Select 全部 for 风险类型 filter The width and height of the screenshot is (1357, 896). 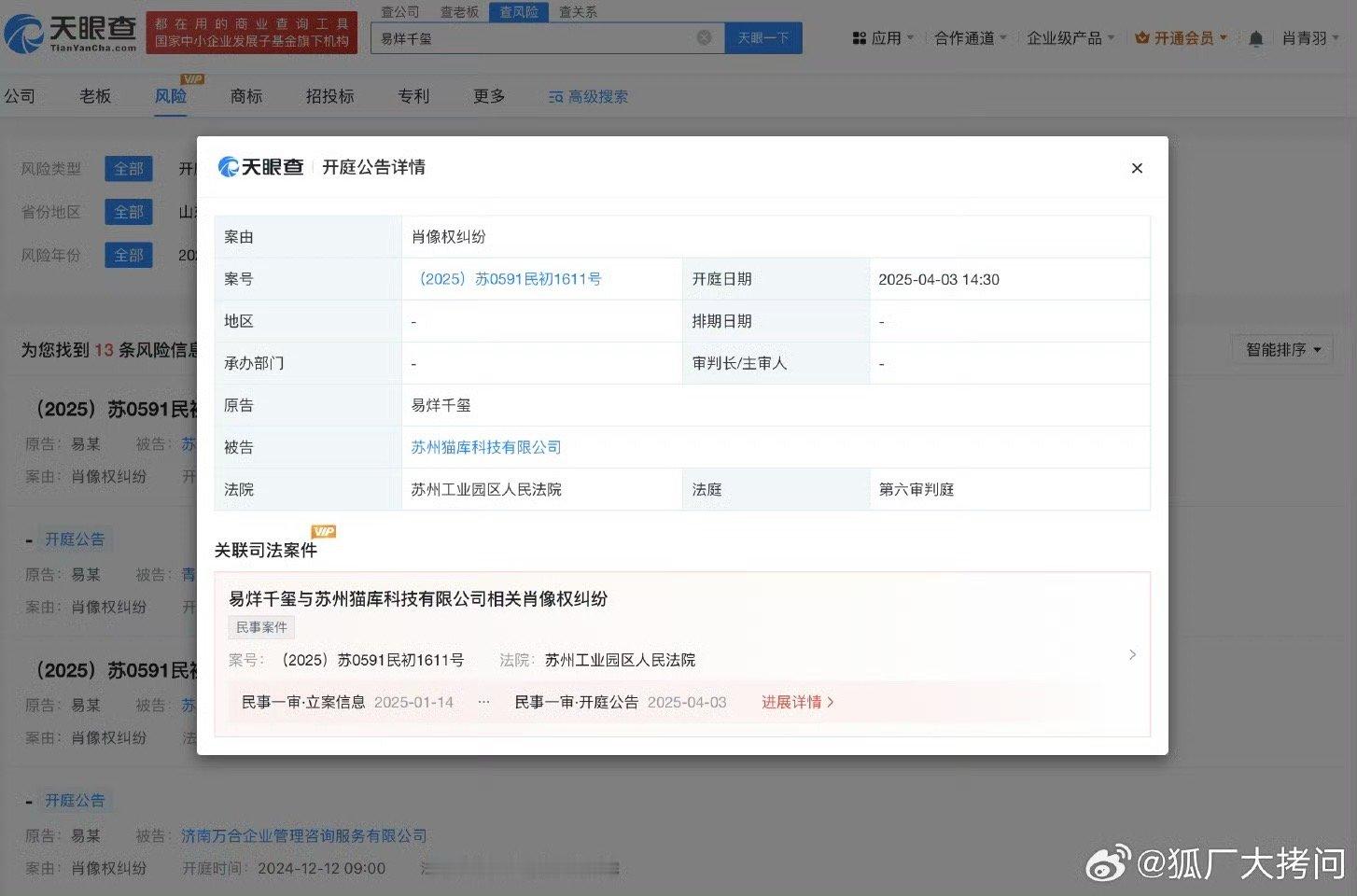[129, 169]
